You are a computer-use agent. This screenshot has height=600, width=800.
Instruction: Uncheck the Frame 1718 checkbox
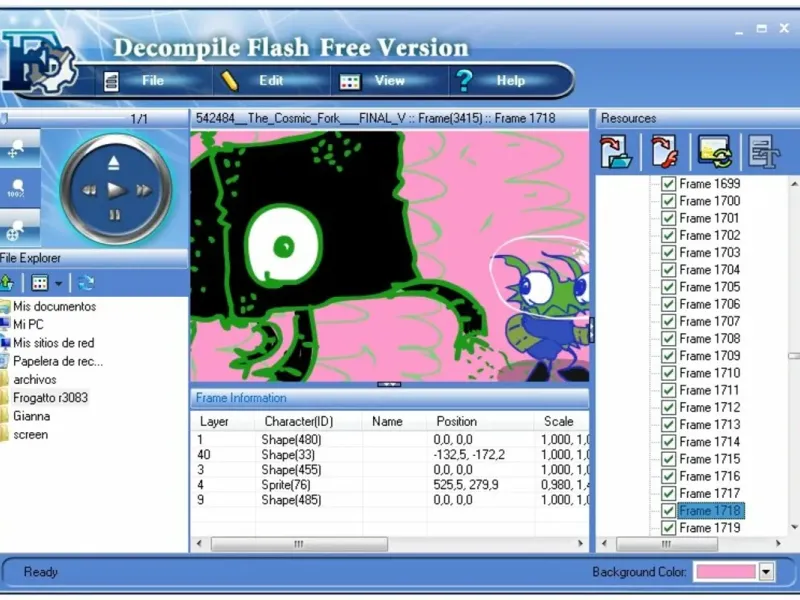(668, 510)
